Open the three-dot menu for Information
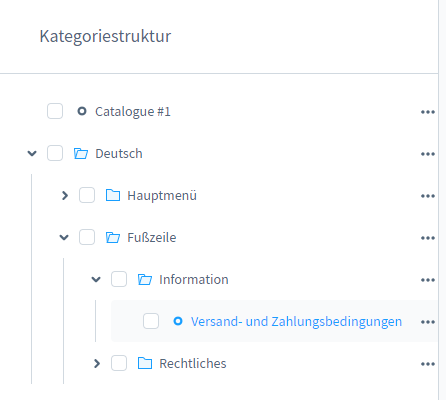 (x=428, y=280)
